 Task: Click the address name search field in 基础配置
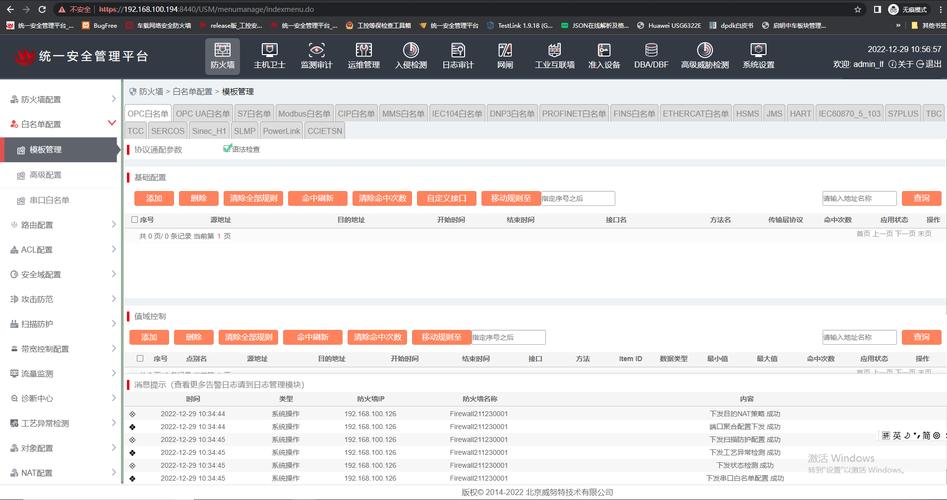(x=858, y=198)
